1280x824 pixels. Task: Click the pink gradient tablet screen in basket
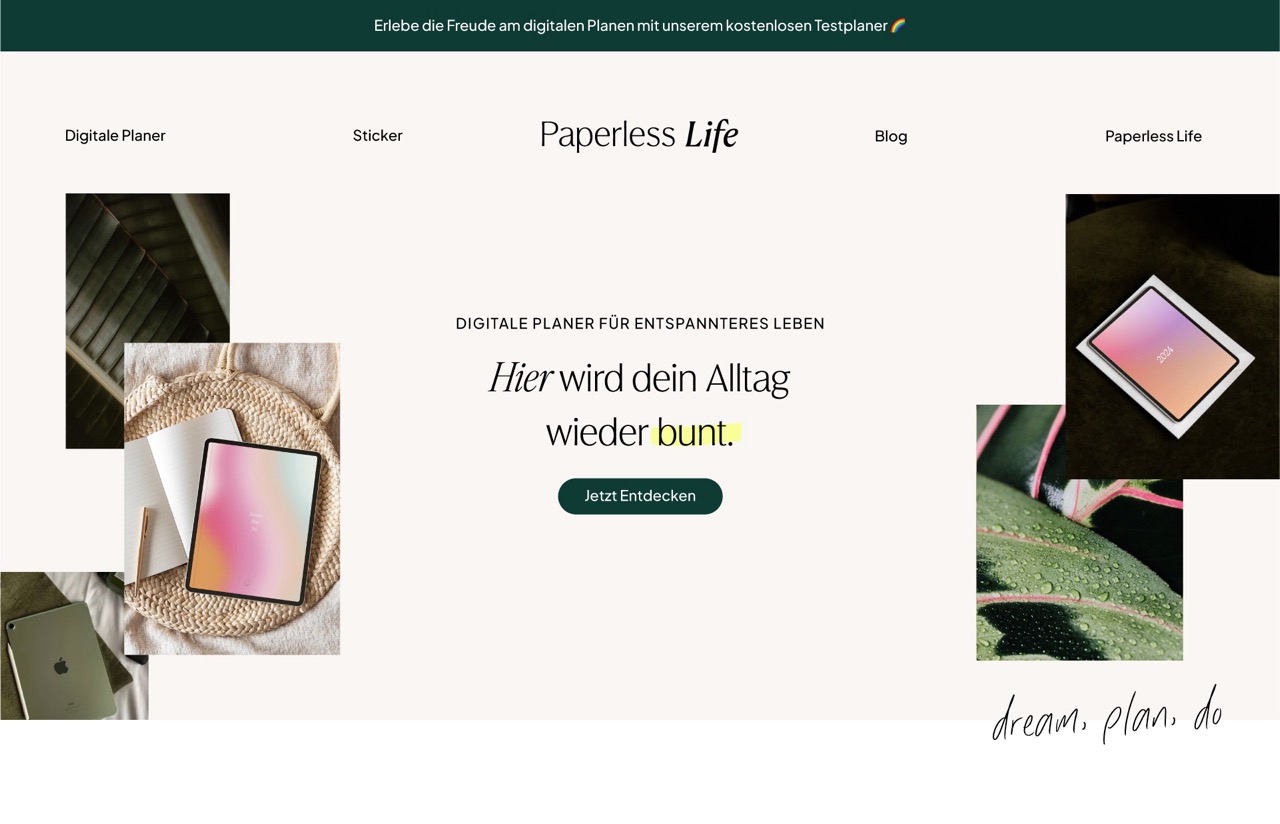pyautogui.click(x=253, y=521)
